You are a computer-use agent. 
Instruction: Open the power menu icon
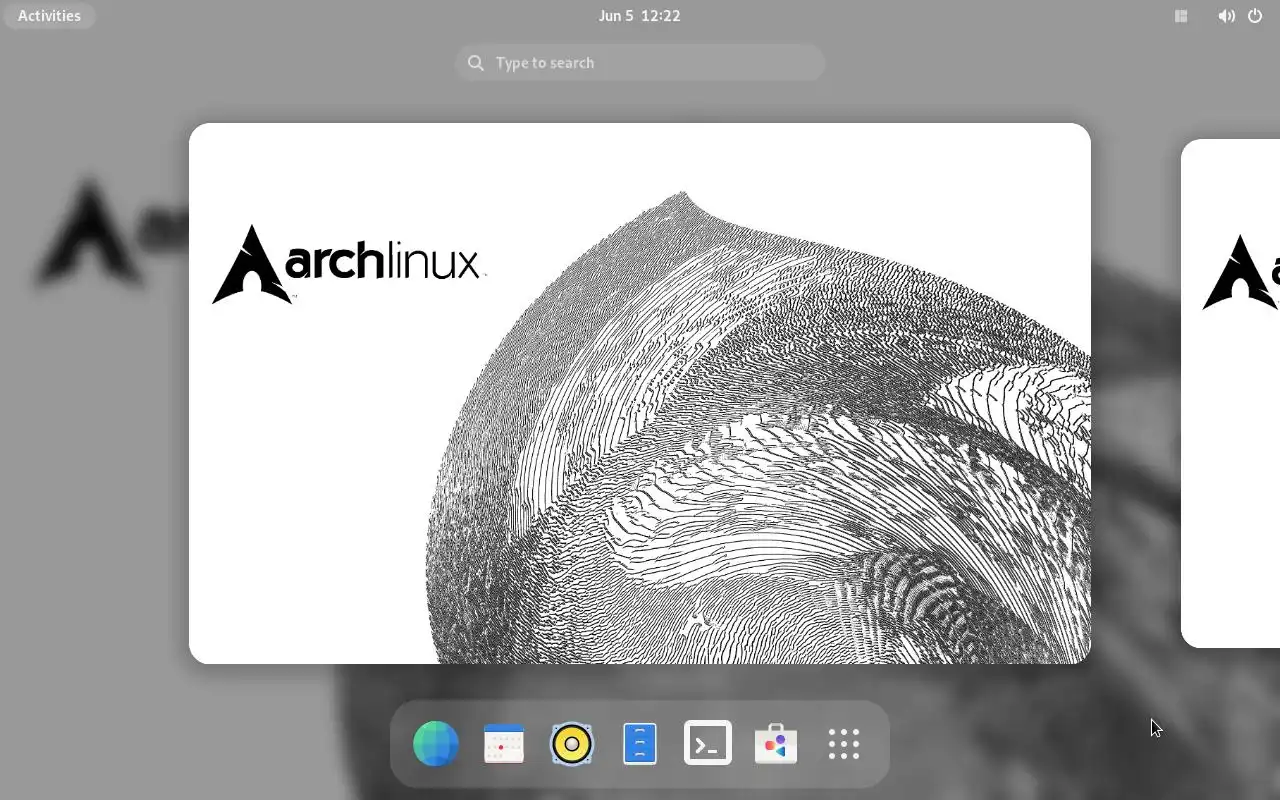(1255, 16)
